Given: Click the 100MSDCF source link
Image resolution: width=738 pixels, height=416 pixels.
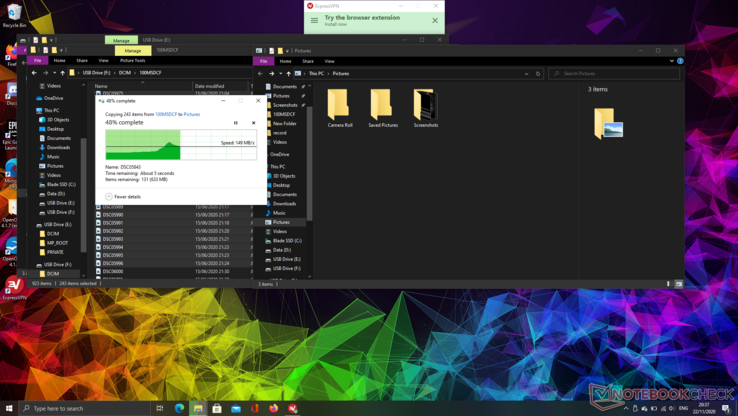Looking at the screenshot, I should tap(166, 114).
